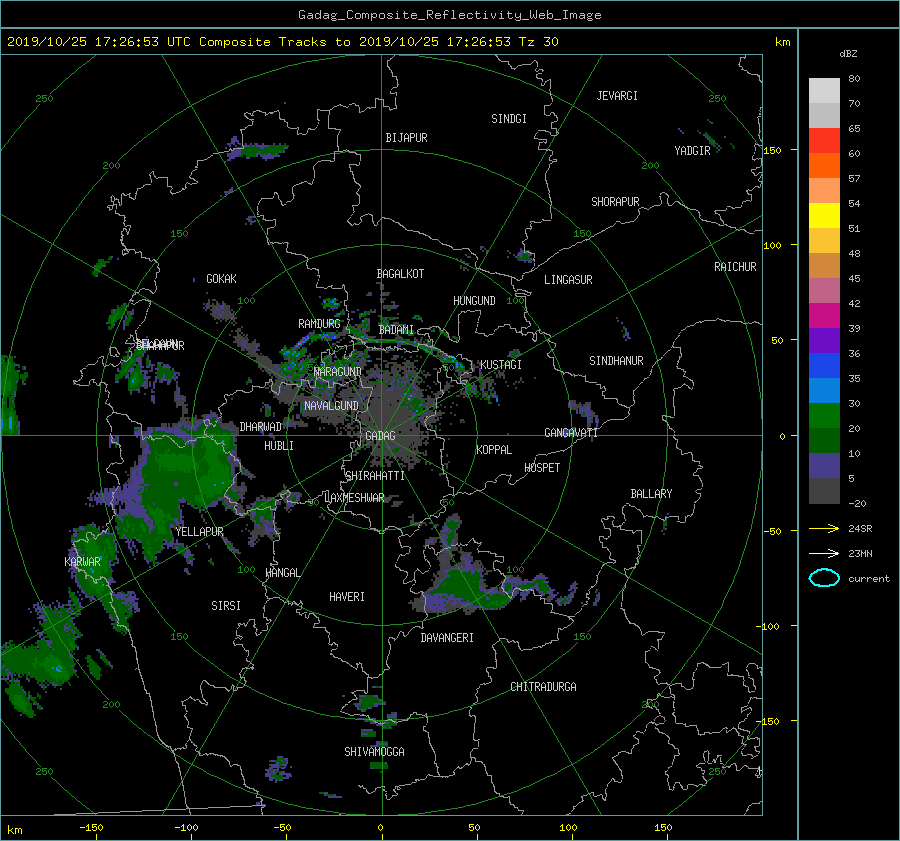Select the SHIRAHATTI label
The width and height of the screenshot is (900, 841).
tap(375, 476)
